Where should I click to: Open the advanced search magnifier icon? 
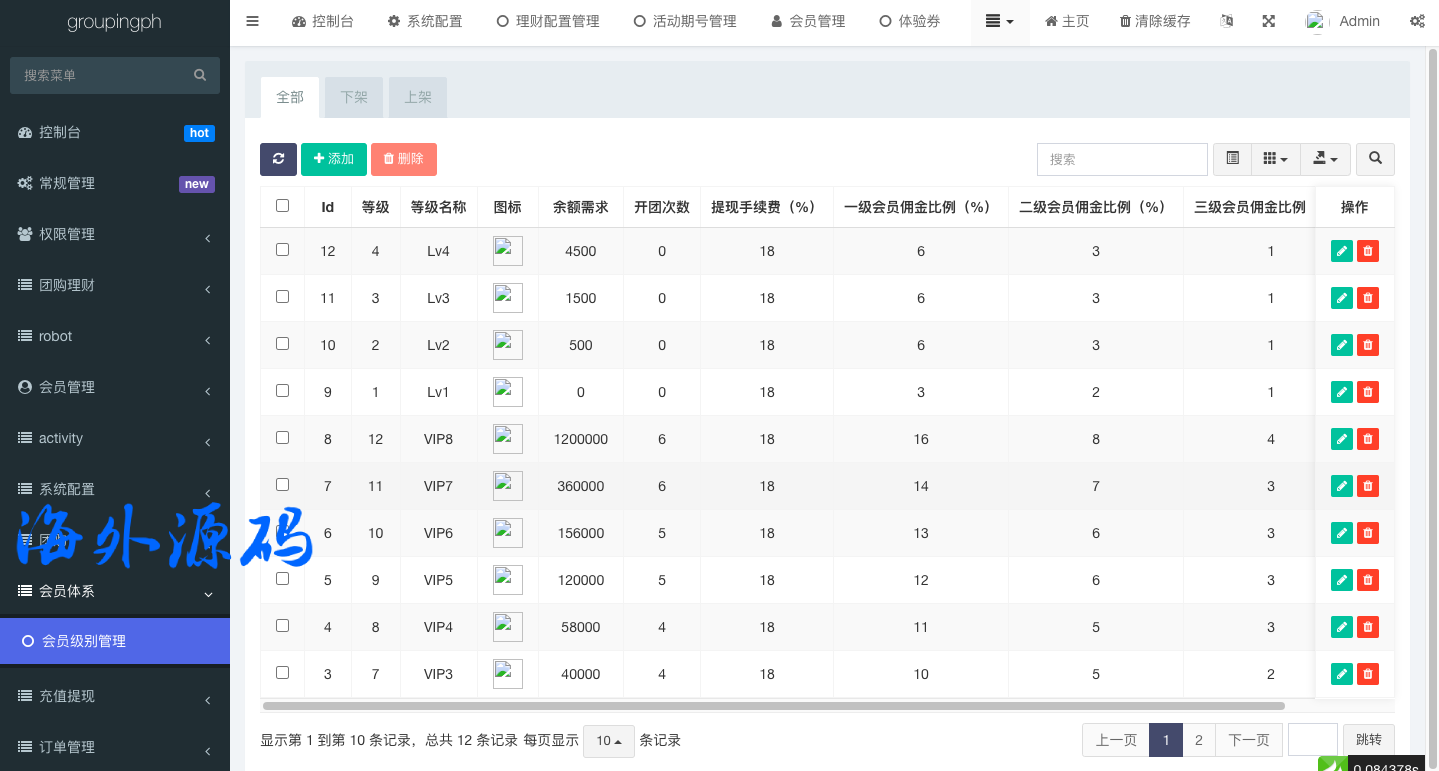point(1376,159)
